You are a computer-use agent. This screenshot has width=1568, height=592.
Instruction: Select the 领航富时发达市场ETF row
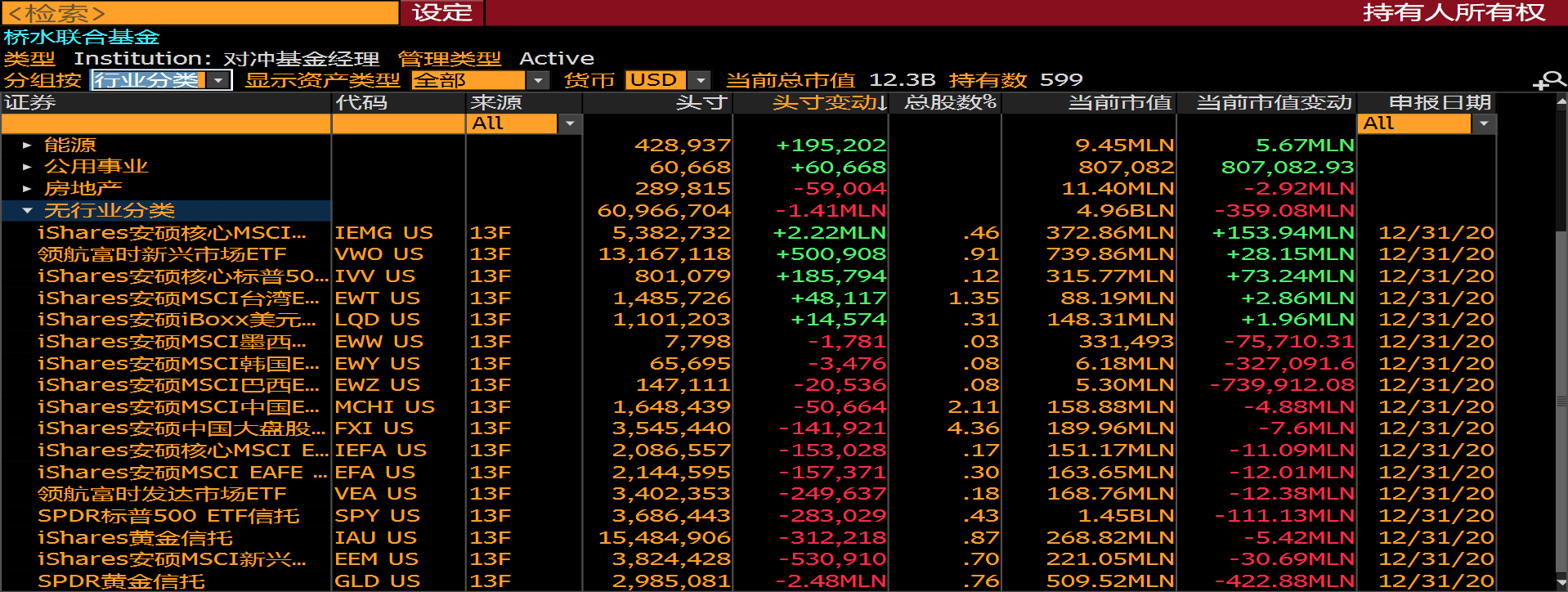[x=748, y=494]
